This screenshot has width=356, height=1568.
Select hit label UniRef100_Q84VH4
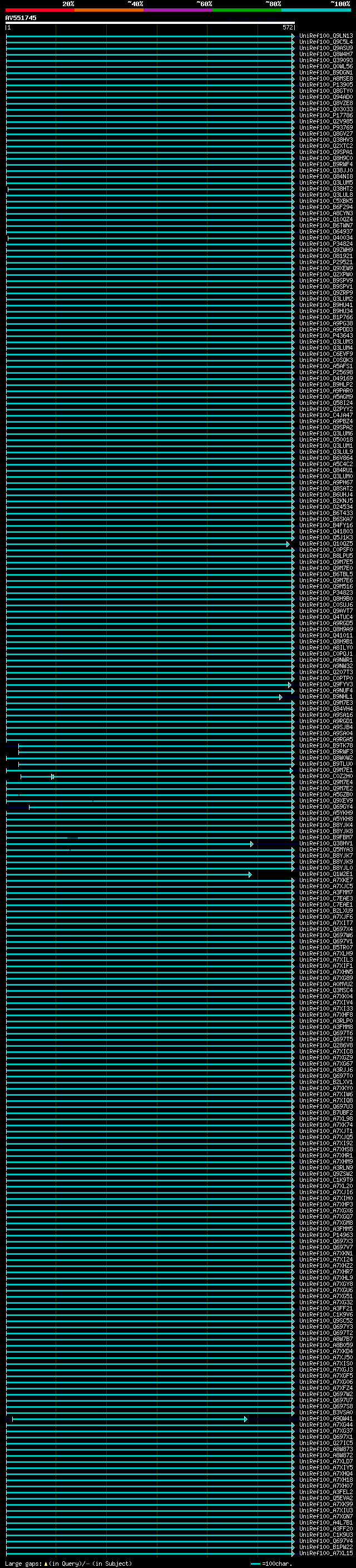[326, 709]
